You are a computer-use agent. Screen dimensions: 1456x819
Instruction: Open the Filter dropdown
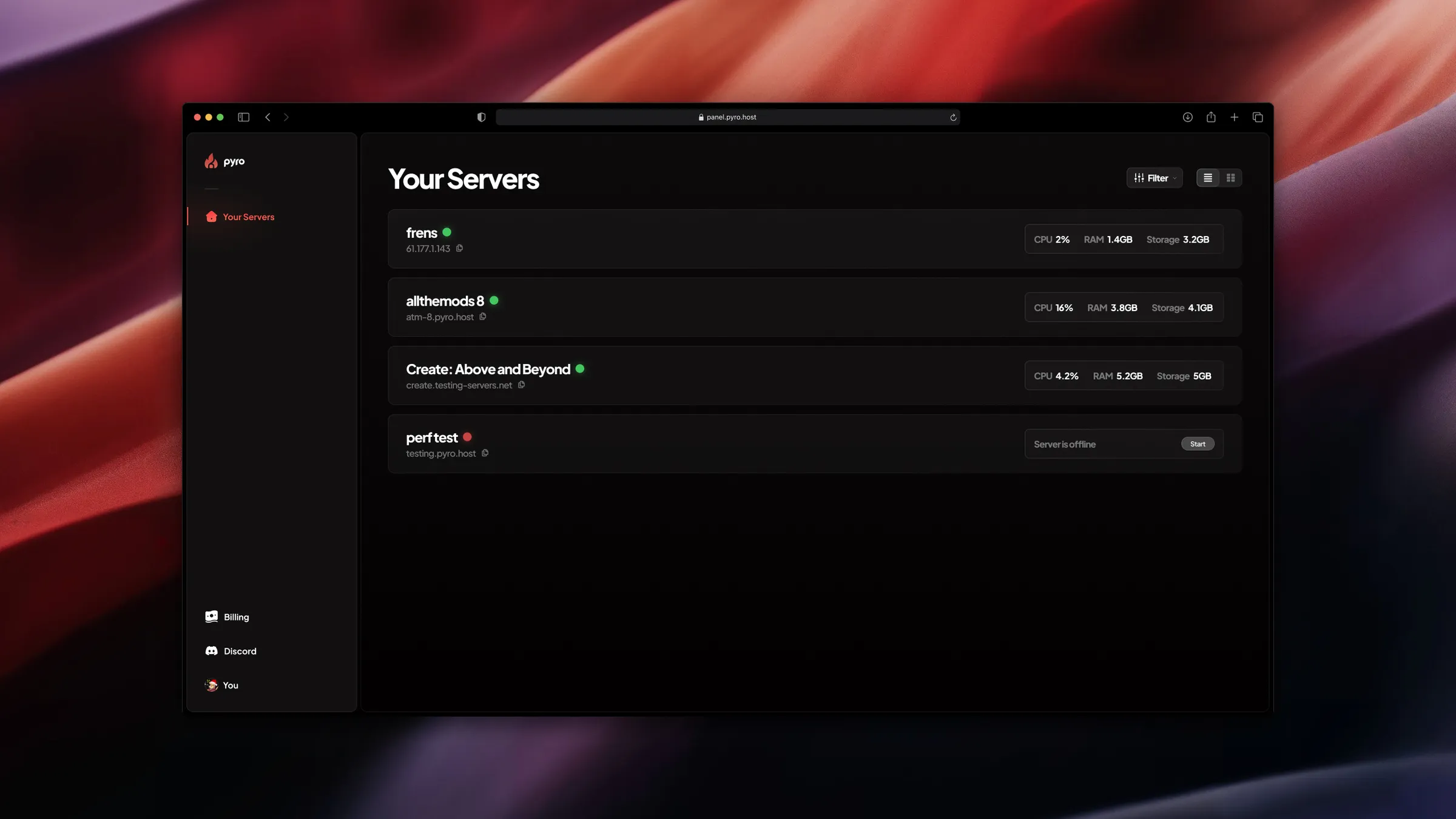point(1154,178)
